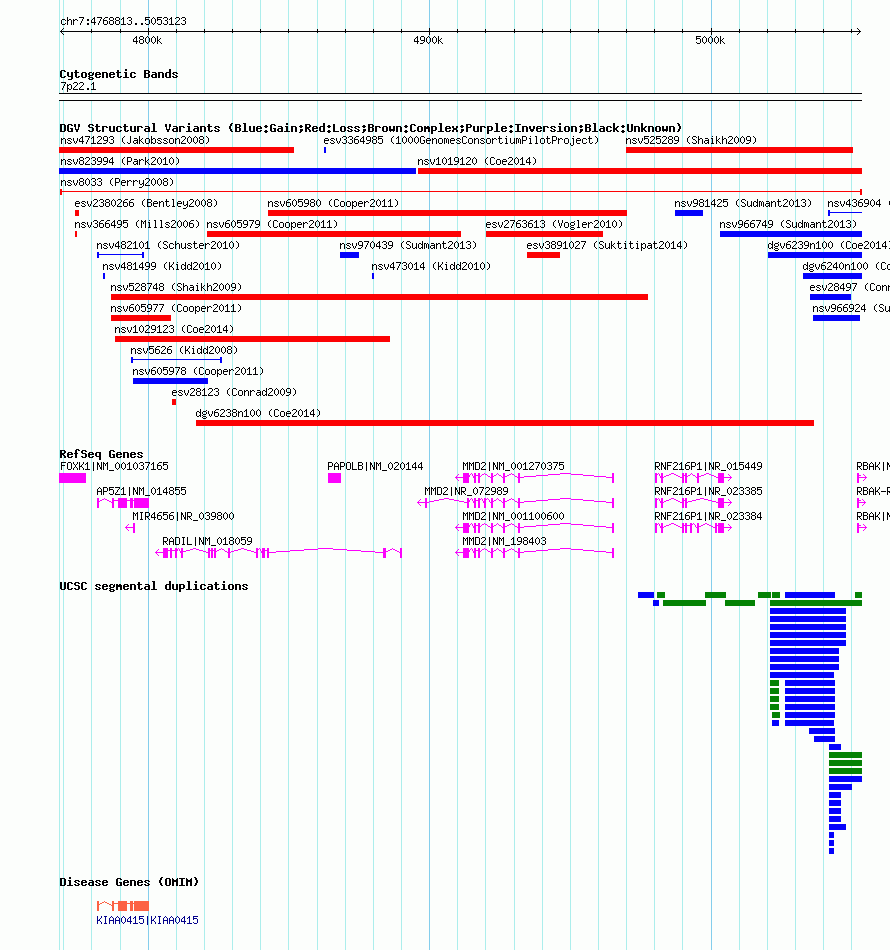890x950 pixels.
Task: Click the 5000k ruler position marker
Action: tap(710, 41)
